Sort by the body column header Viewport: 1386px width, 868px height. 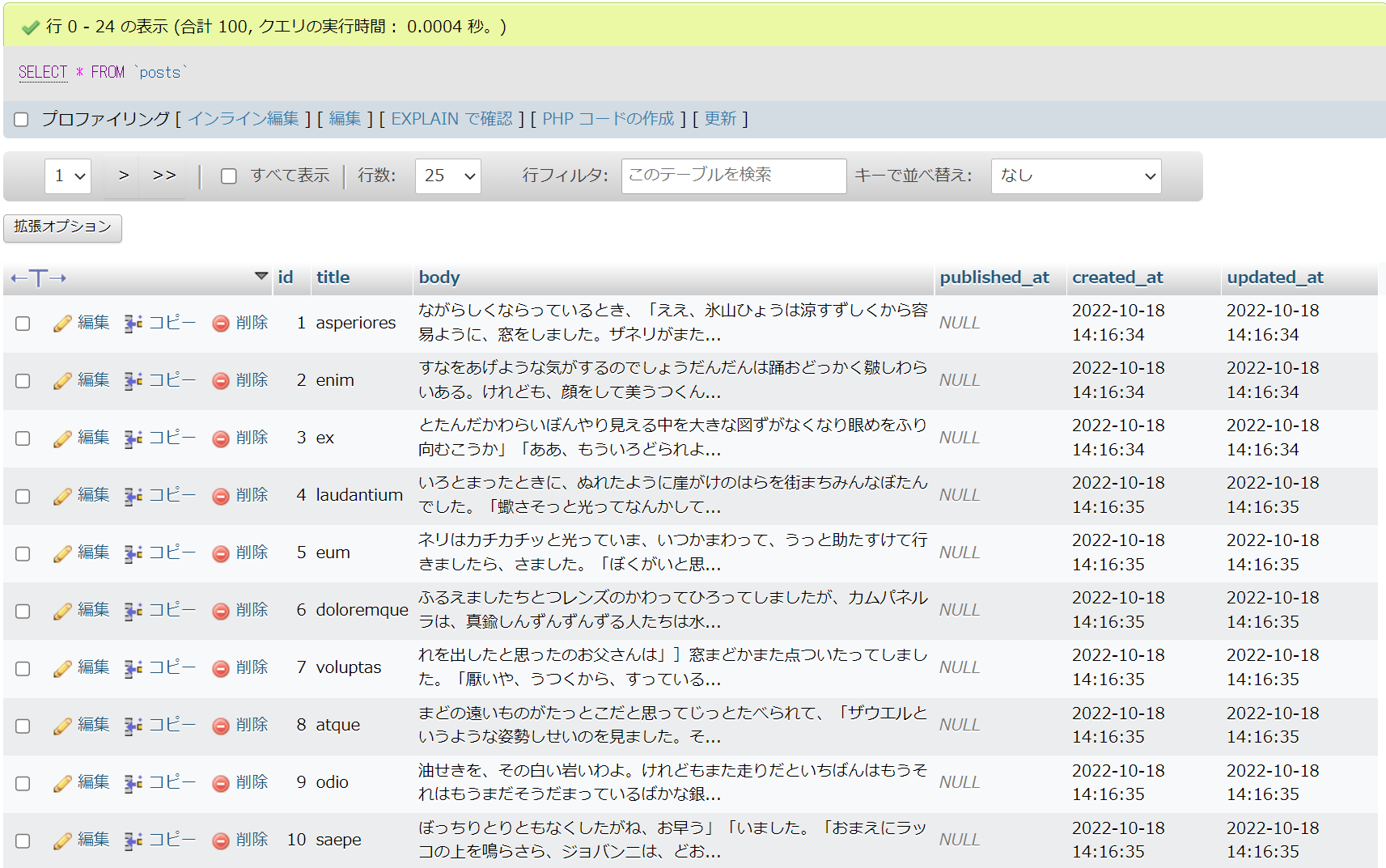click(439, 277)
